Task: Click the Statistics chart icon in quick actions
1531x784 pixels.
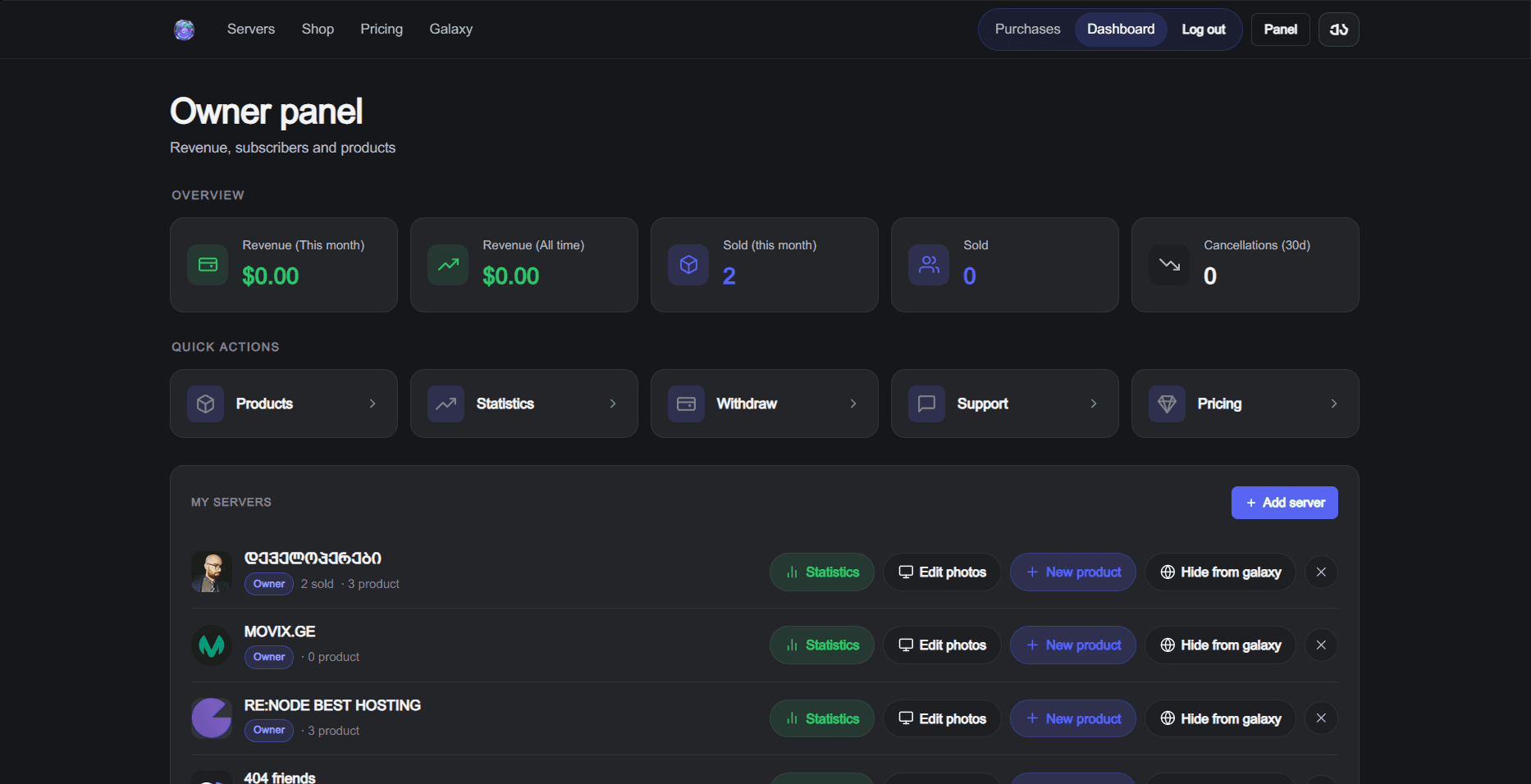Action: pyautogui.click(x=446, y=403)
